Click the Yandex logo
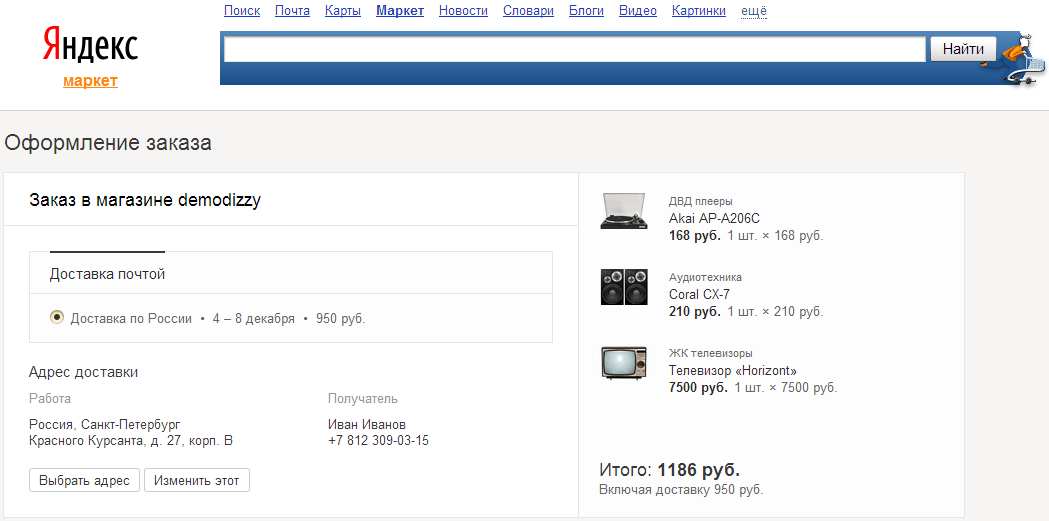This screenshot has height=521, width=1049. point(90,46)
